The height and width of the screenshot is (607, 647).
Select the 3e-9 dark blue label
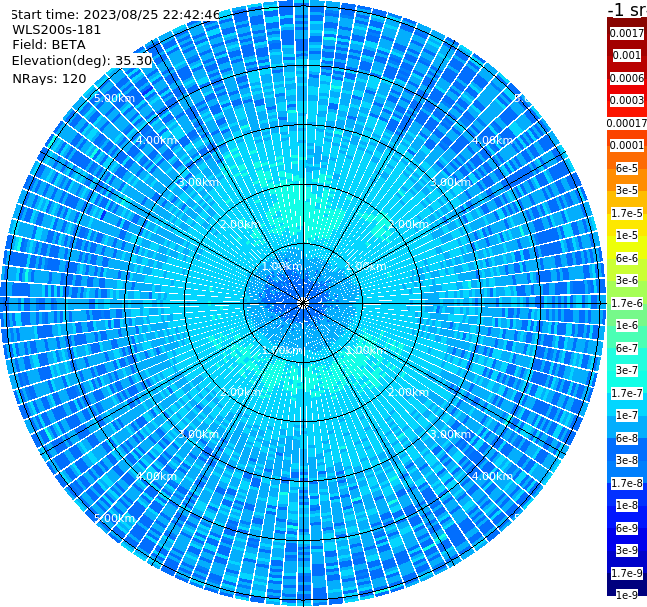[x=627, y=550]
